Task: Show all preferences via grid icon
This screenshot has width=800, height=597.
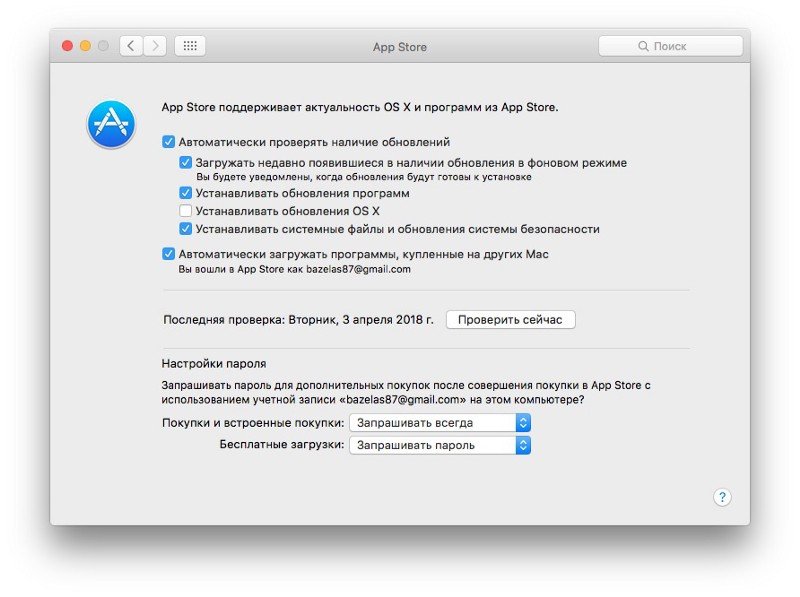Action: (x=190, y=46)
